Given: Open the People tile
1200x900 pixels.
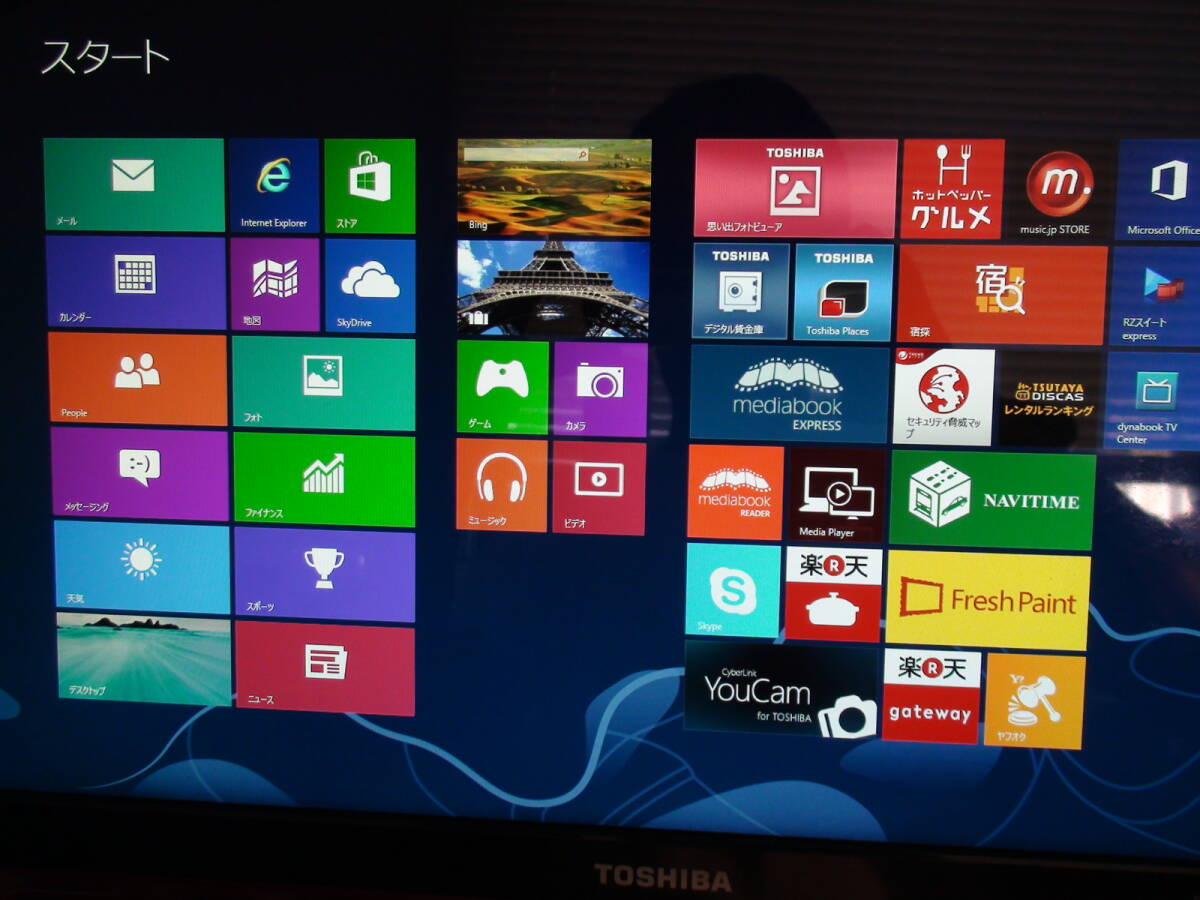Looking at the screenshot, I should point(138,378).
